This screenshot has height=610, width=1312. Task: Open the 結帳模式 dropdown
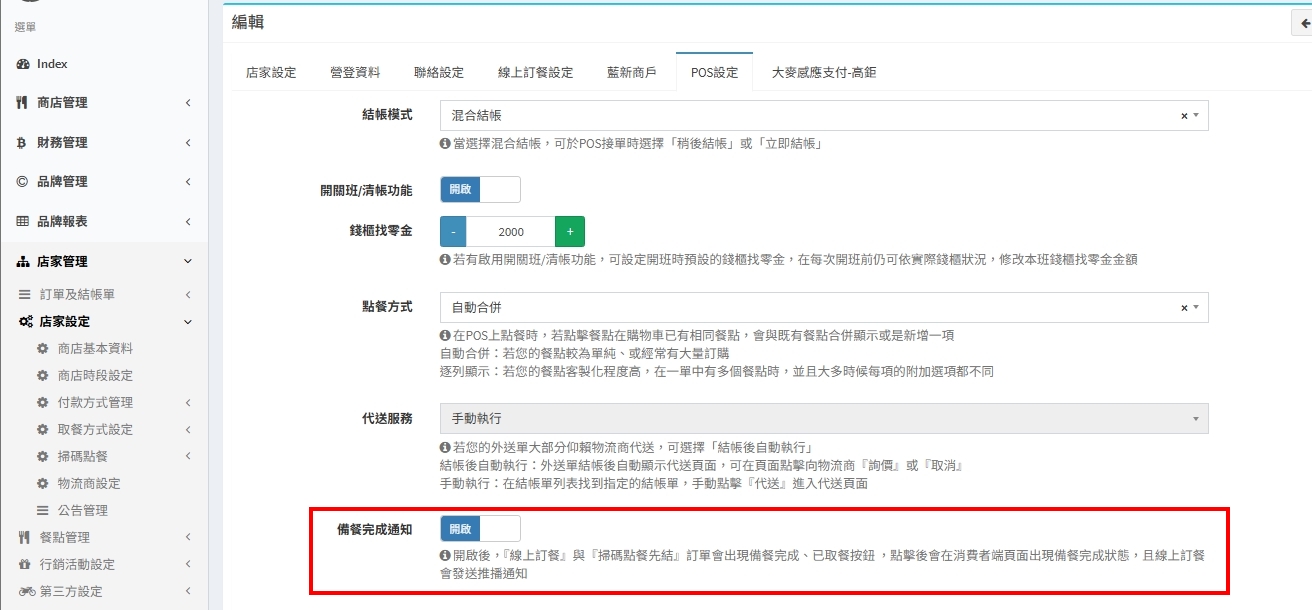pyautogui.click(x=823, y=116)
